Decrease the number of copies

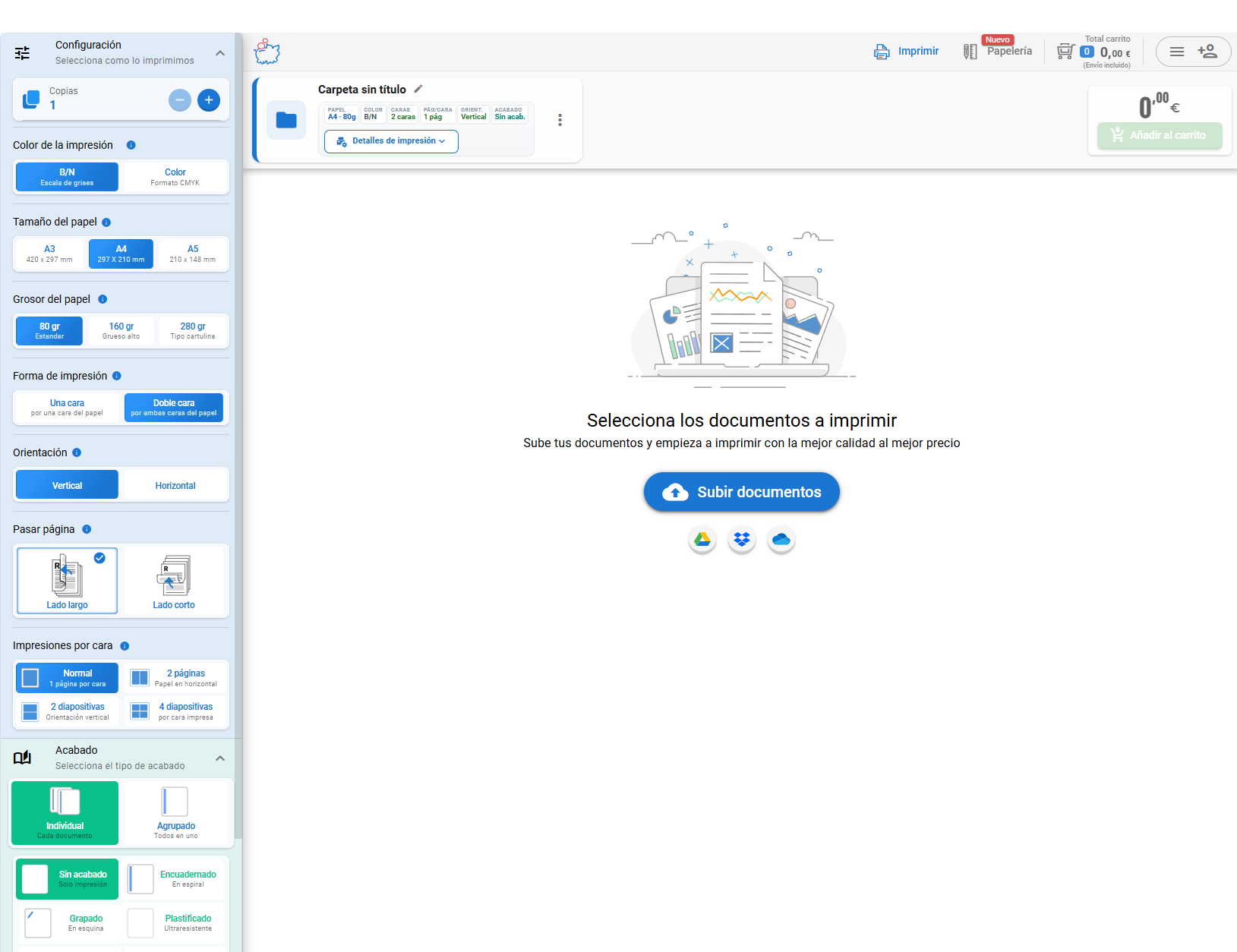pyautogui.click(x=180, y=99)
